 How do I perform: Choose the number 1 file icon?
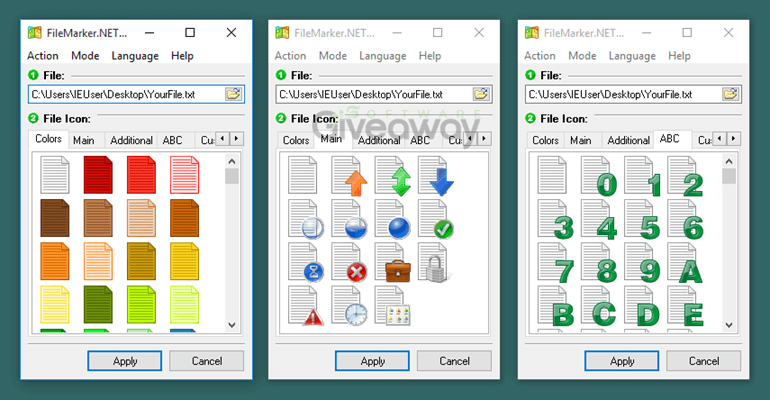(642, 176)
